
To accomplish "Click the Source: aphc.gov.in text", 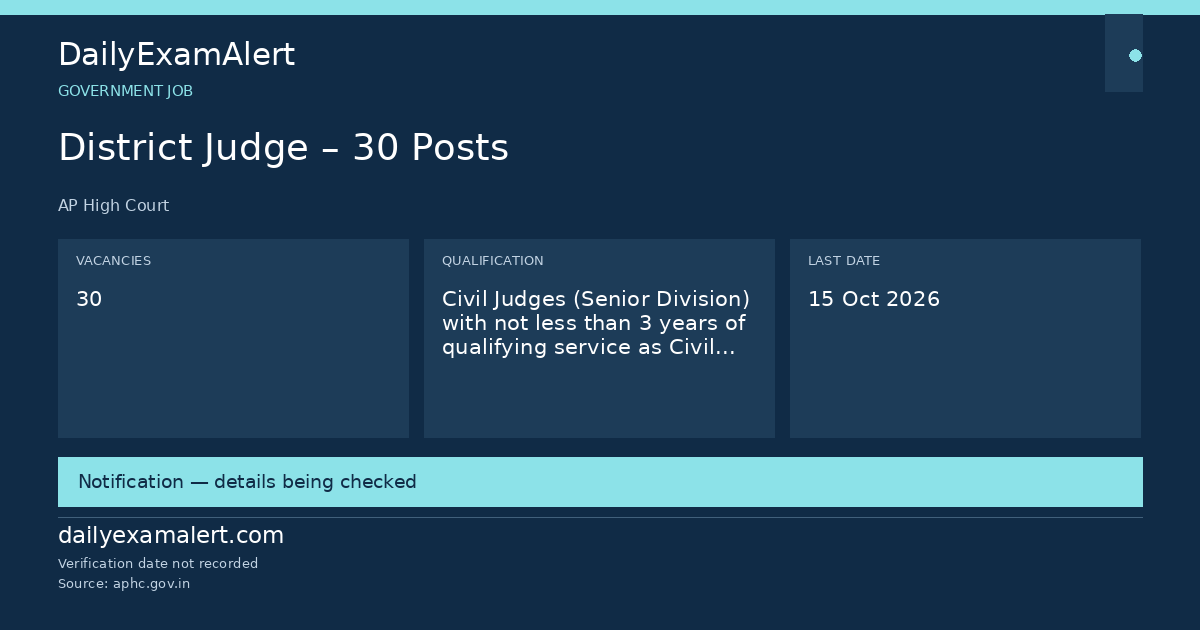I will 124,584.
